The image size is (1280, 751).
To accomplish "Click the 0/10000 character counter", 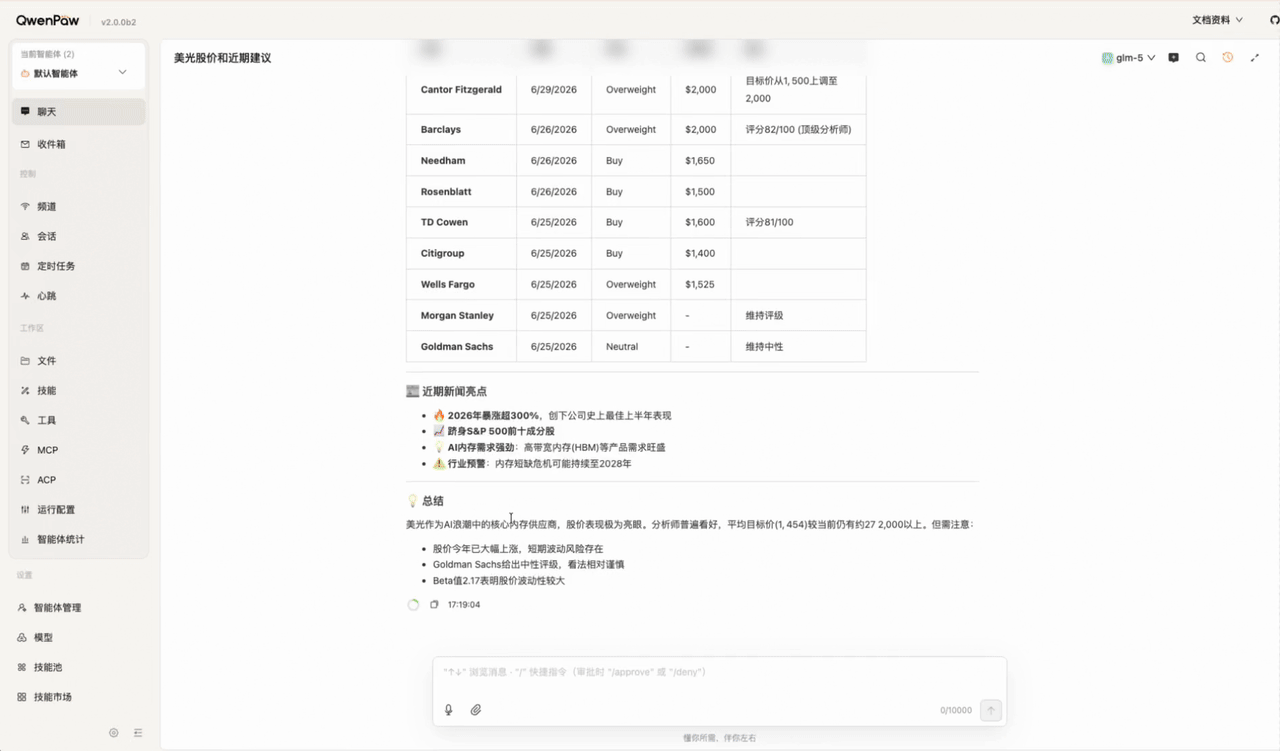I will [x=956, y=711].
